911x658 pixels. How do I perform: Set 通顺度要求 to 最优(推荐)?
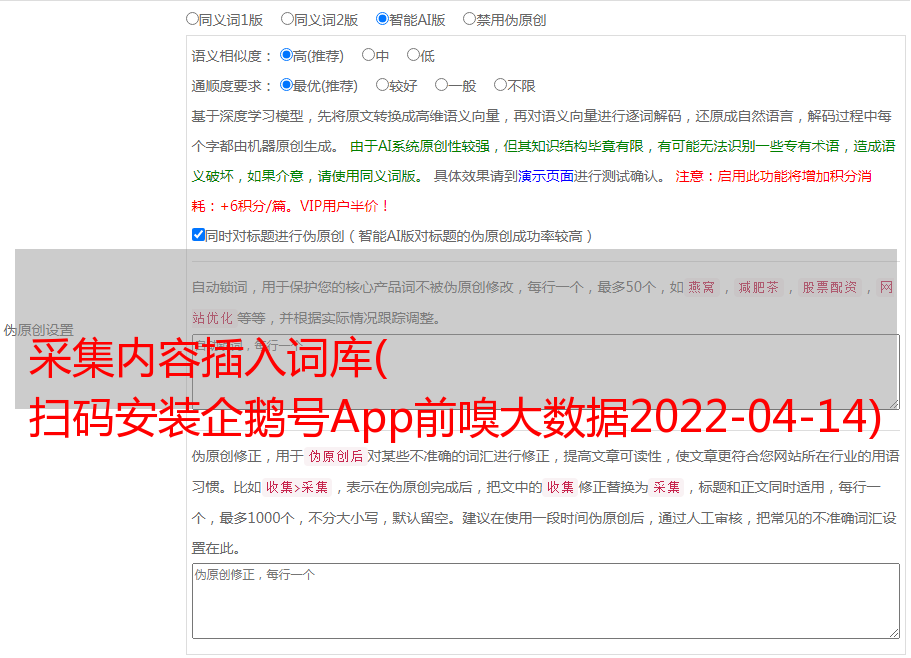(x=286, y=85)
